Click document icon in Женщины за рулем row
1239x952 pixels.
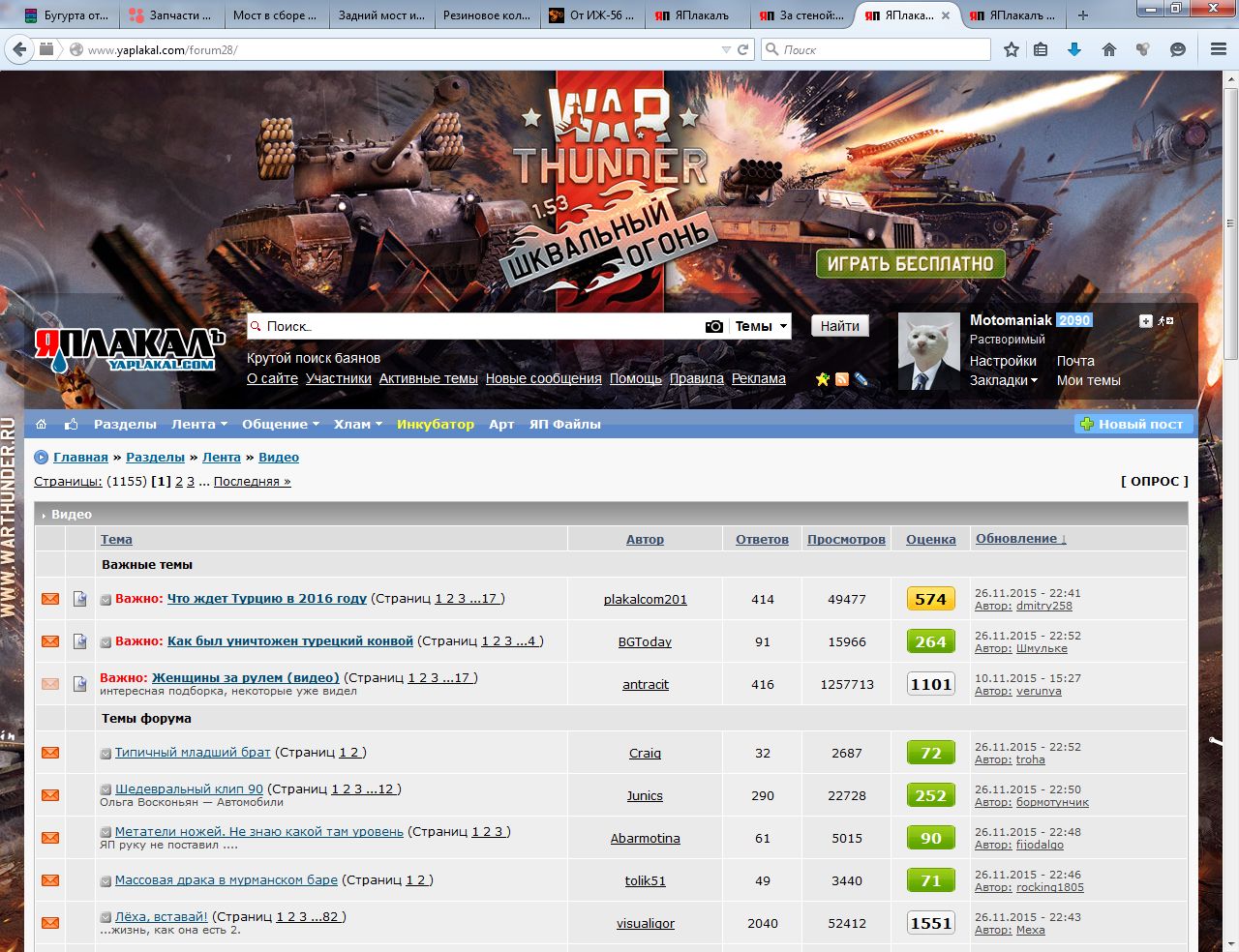80,684
